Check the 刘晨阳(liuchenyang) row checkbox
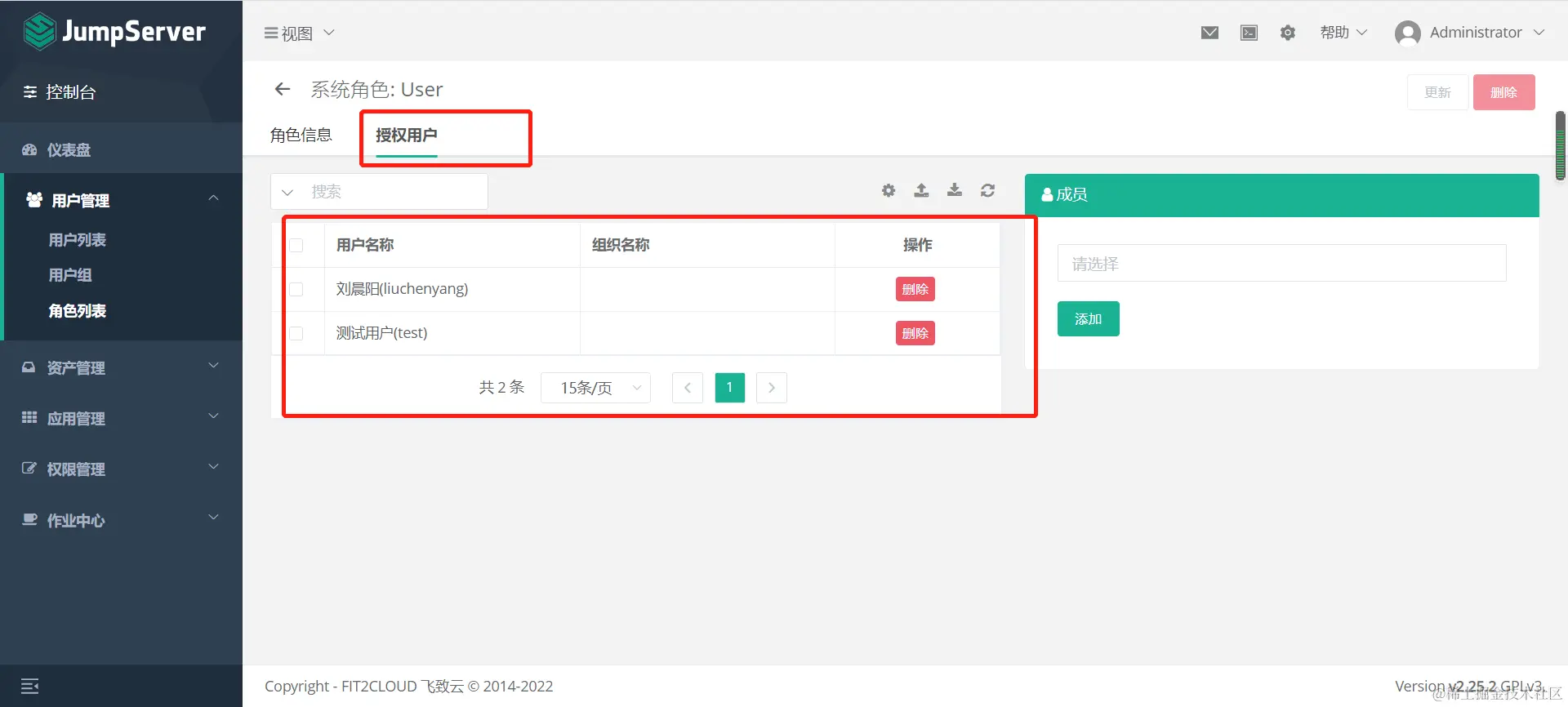Image resolution: width=1568 pixels, height=707 pixels. tap(296, 289)
